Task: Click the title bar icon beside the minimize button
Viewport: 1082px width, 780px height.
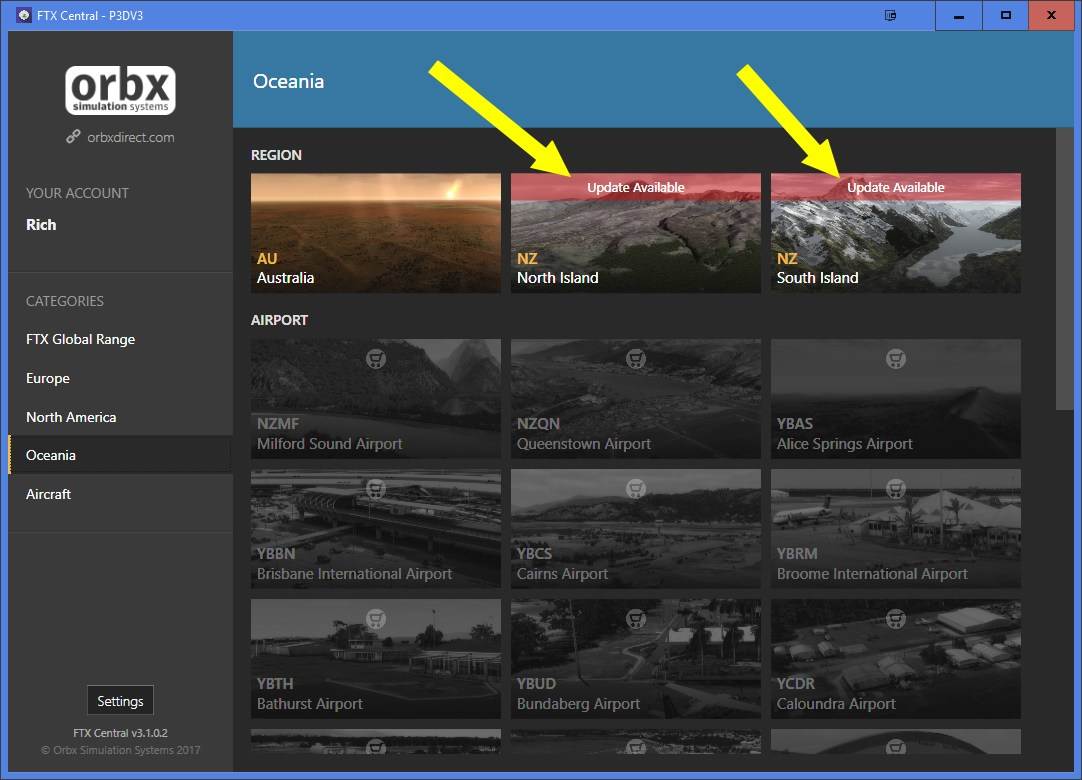Action: tap(890, 15)
